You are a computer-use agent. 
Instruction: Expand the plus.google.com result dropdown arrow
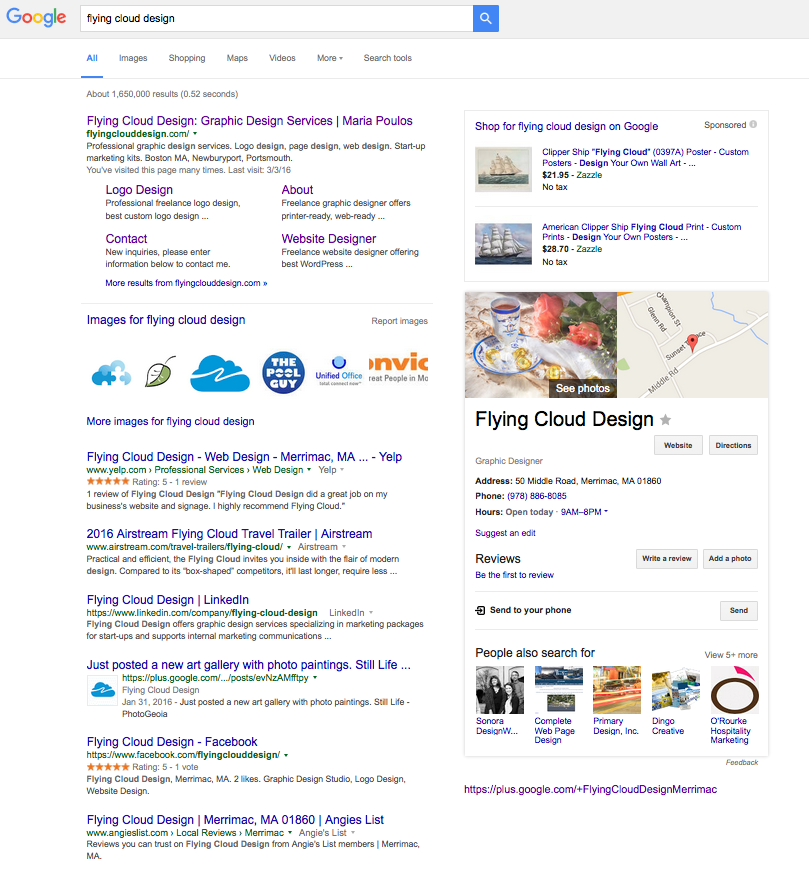coord(315,678)
